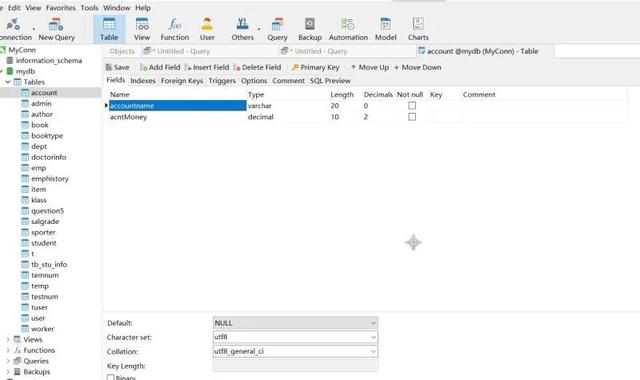
Task: Click Delete Field button
Action: click(x=257, y=67)
